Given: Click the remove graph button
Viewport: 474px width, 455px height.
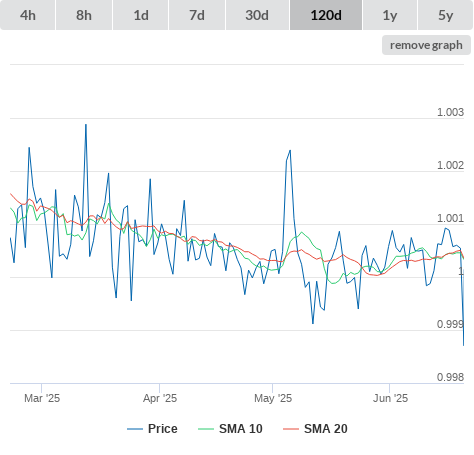Looking at the screenshot, I should click(426, 45).
